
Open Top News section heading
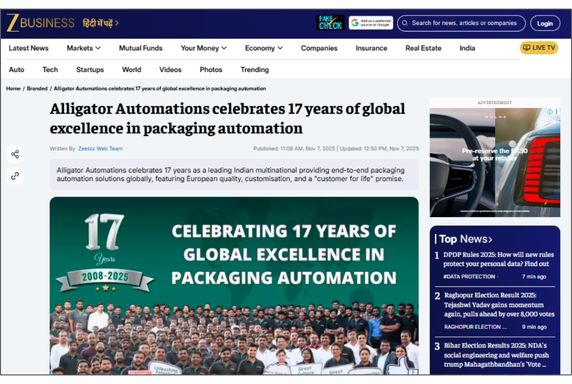pos(465,239)
